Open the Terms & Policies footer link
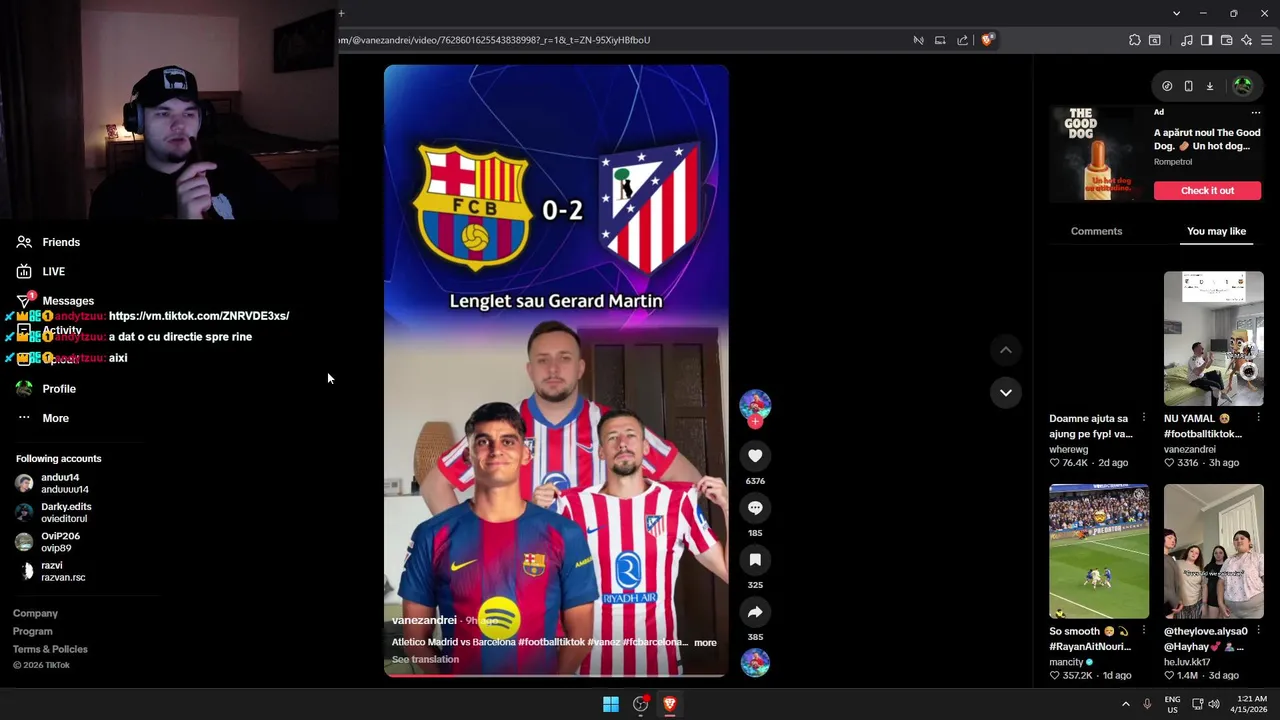The height and width of the screenshot is (720, 1280). pos(50,649)
